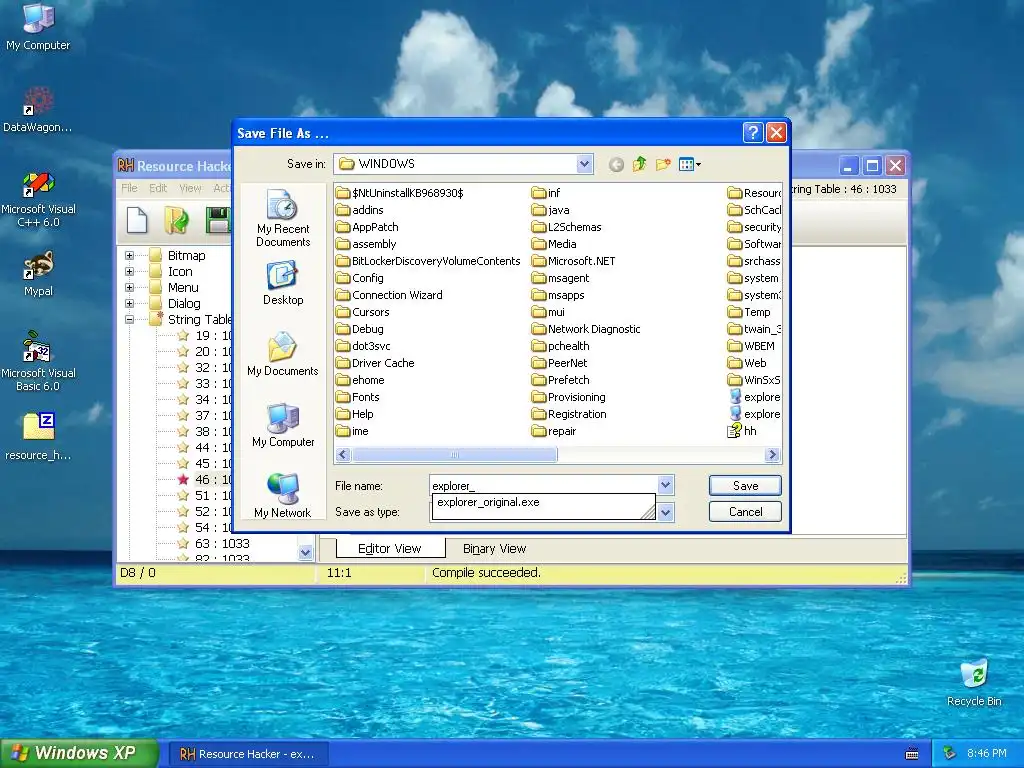
Task: Jump to Desktop in the places bar
Action: click(x=283, y=283)
